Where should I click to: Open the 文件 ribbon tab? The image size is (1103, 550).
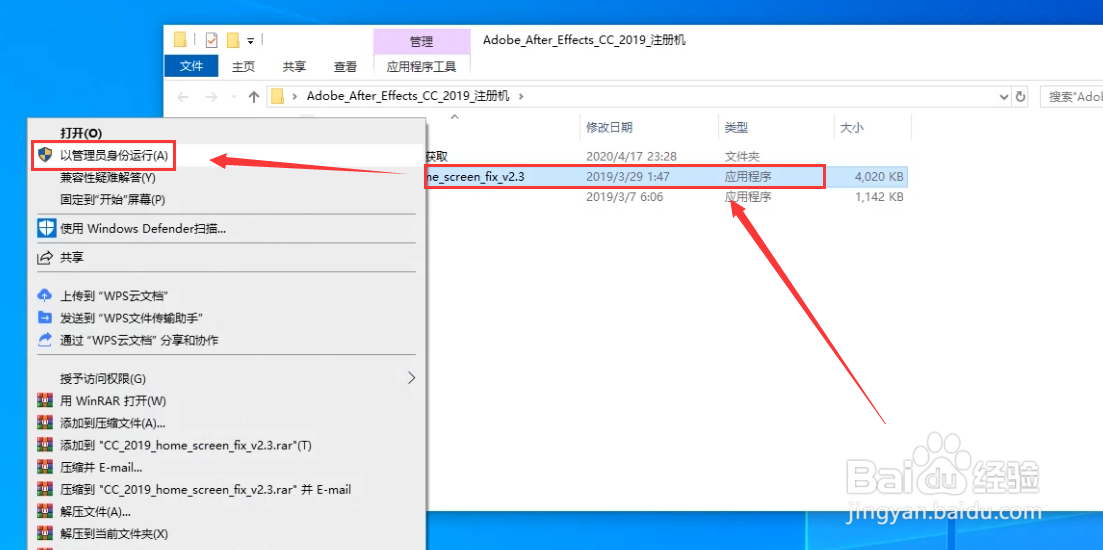pyautogui.click(x=191, y=66)
